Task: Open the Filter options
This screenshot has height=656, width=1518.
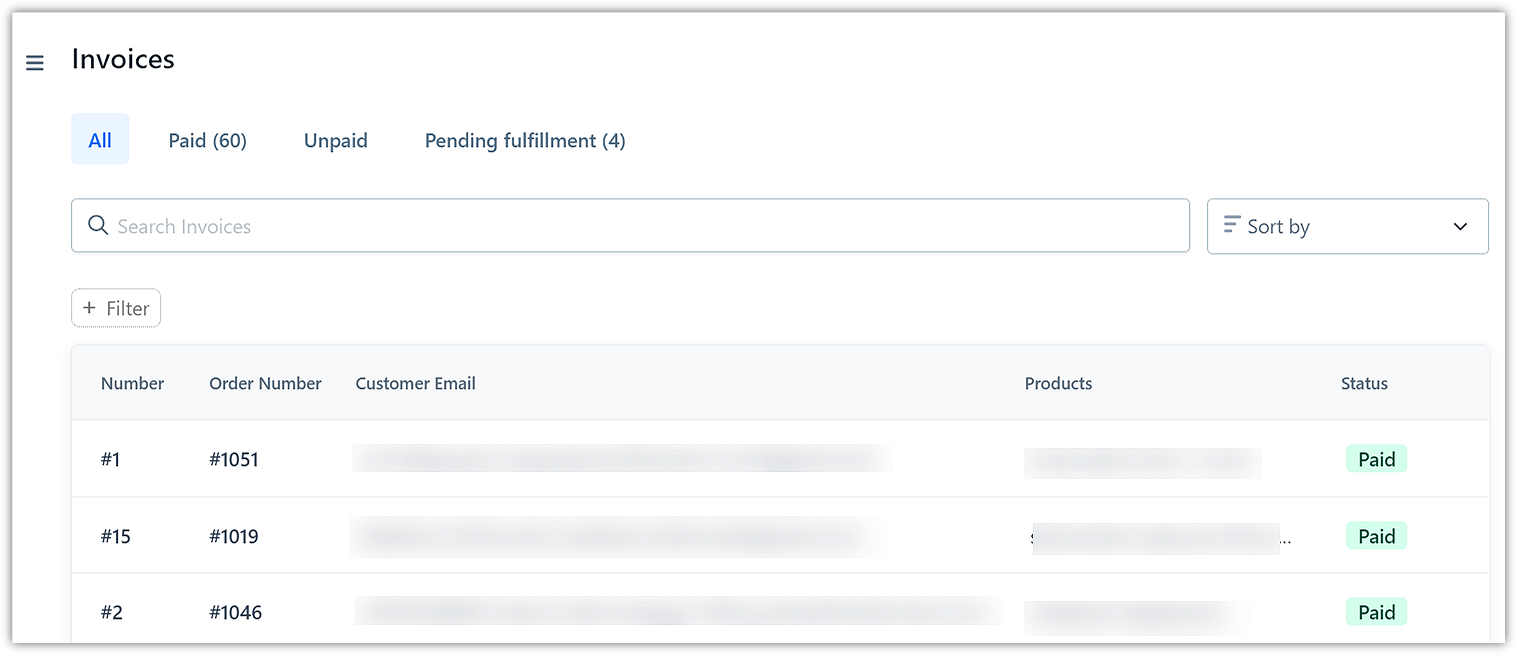Action: [x=115, y=307]
